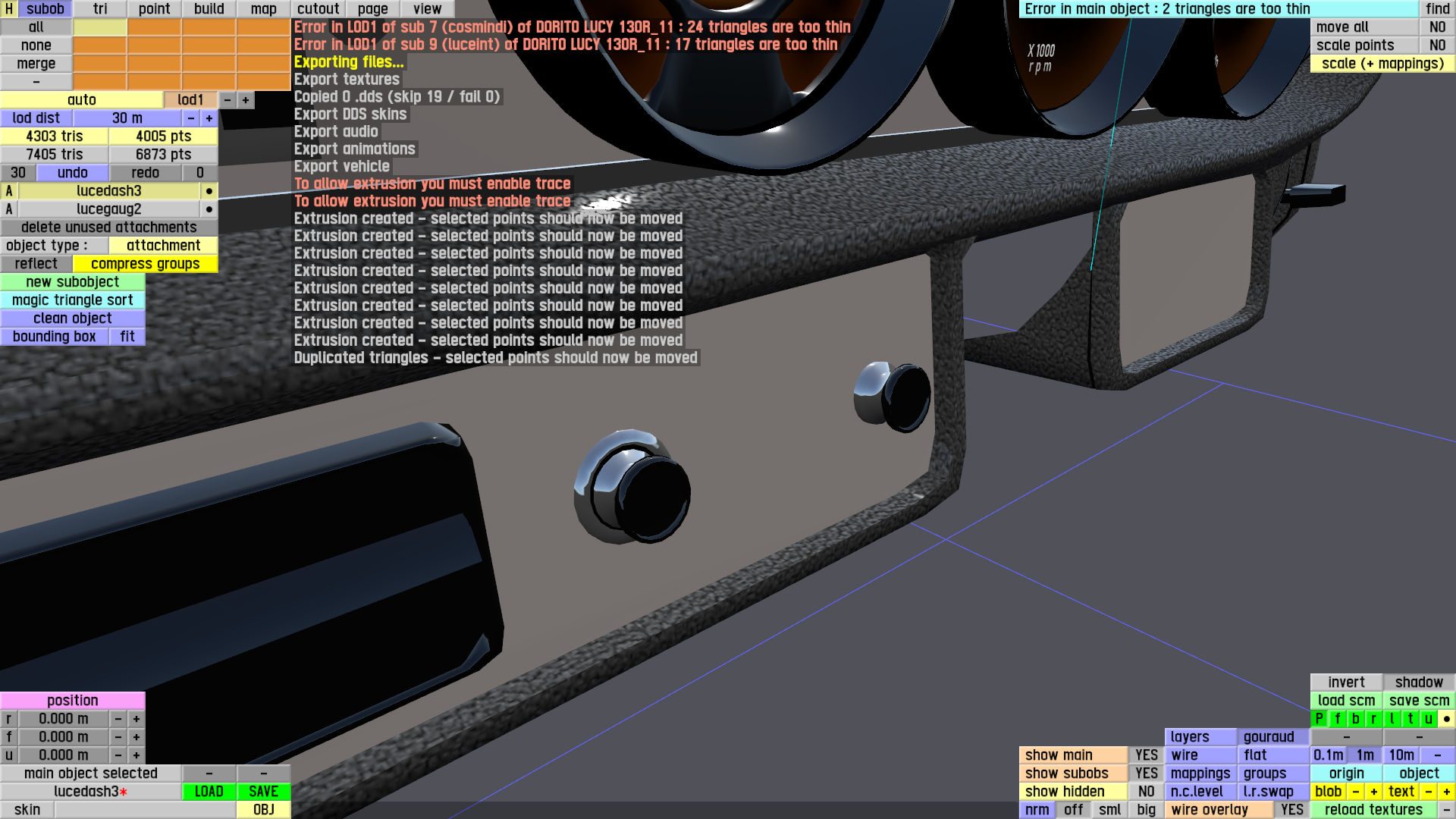Select the 'f' front view button

coord(1338,719)
